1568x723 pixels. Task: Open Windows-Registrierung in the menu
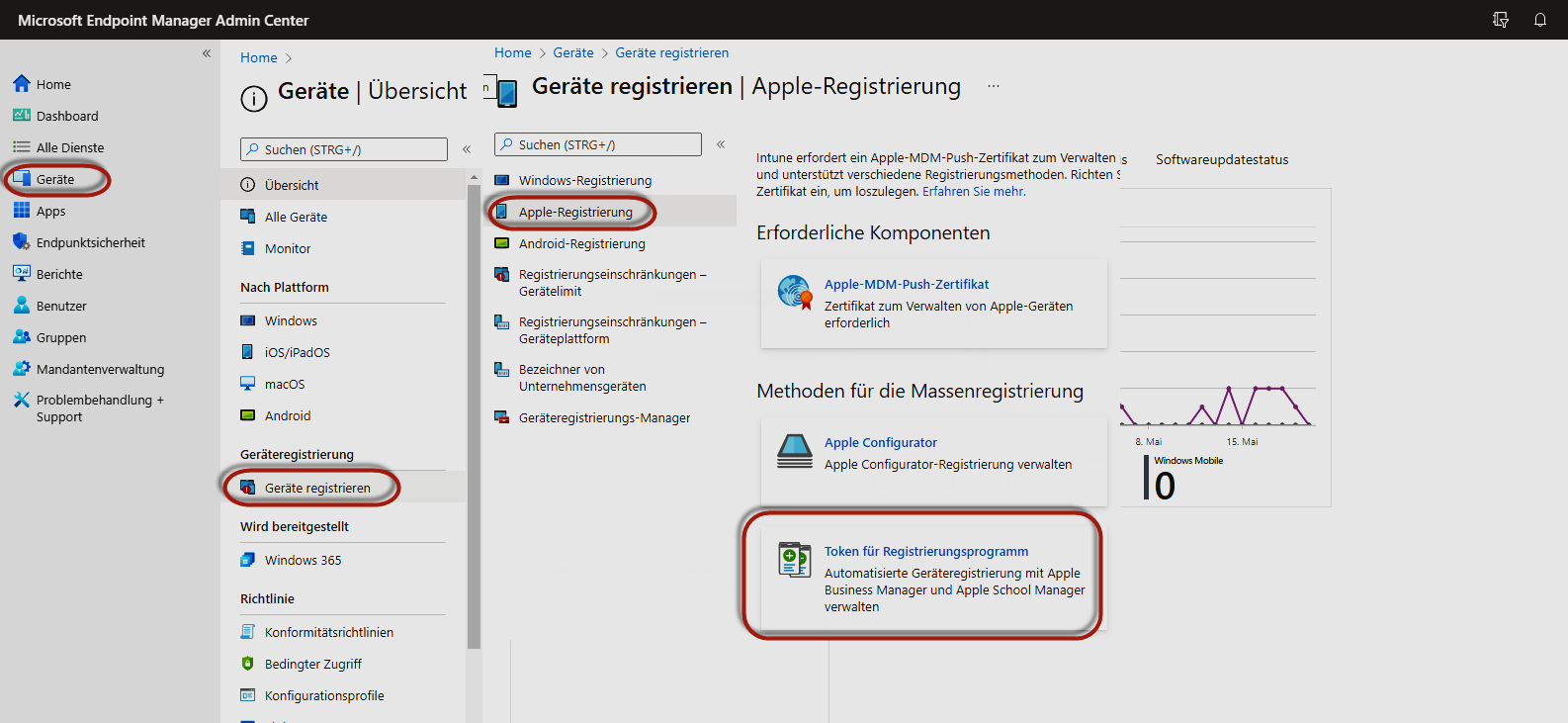584,180
